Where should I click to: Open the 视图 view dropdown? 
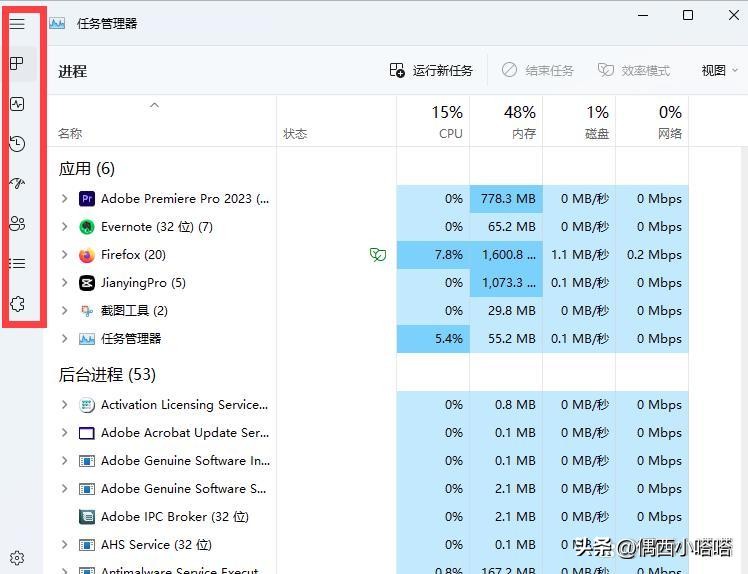tap(719, 71)
